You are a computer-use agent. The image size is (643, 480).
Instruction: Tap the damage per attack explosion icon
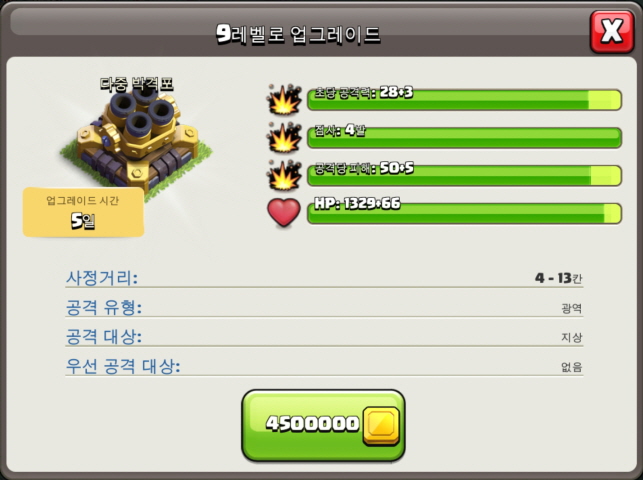[x=284, y=175]
